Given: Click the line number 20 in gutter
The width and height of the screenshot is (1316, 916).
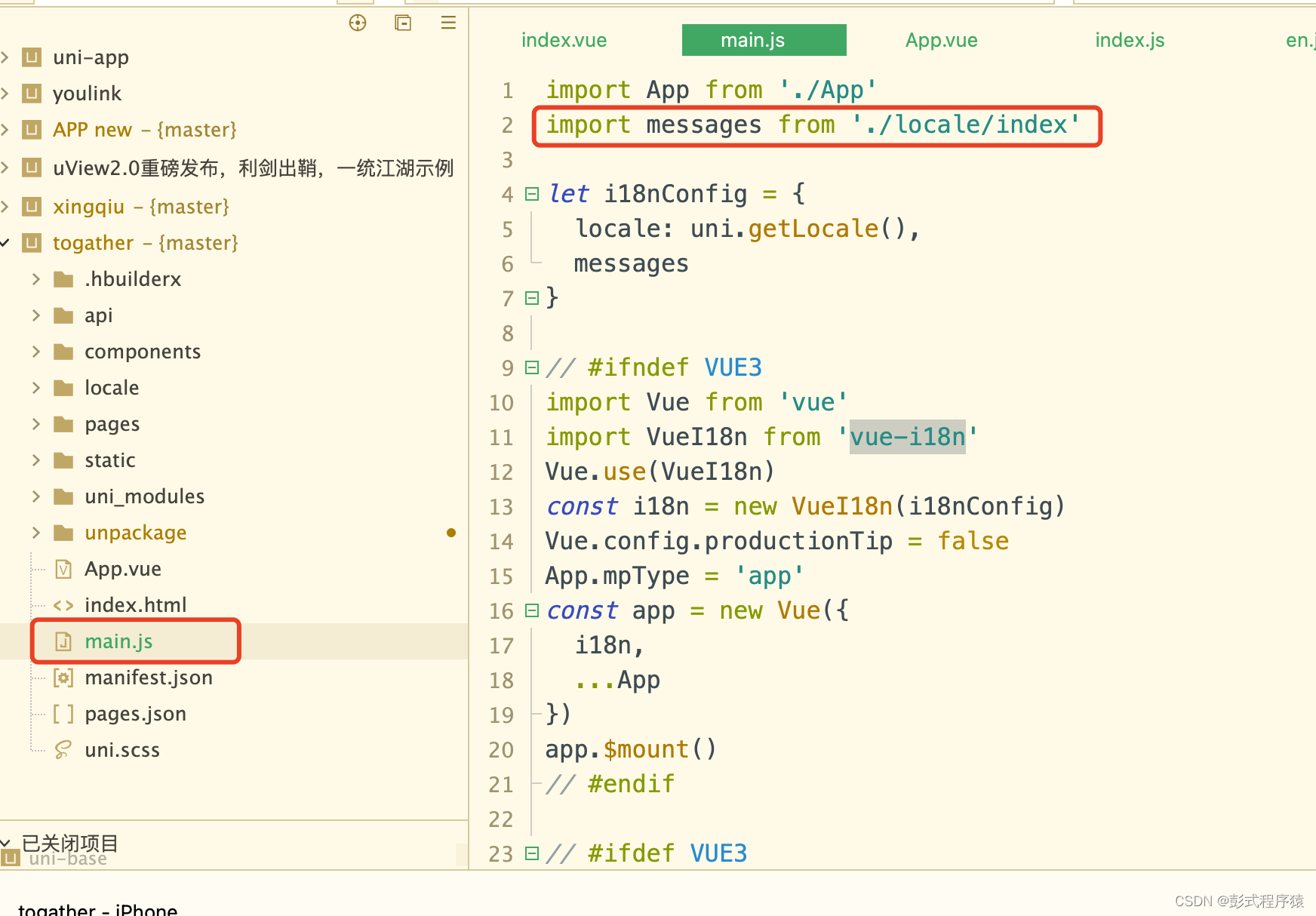Looking at the screenshot, I should tap(501, 750).
